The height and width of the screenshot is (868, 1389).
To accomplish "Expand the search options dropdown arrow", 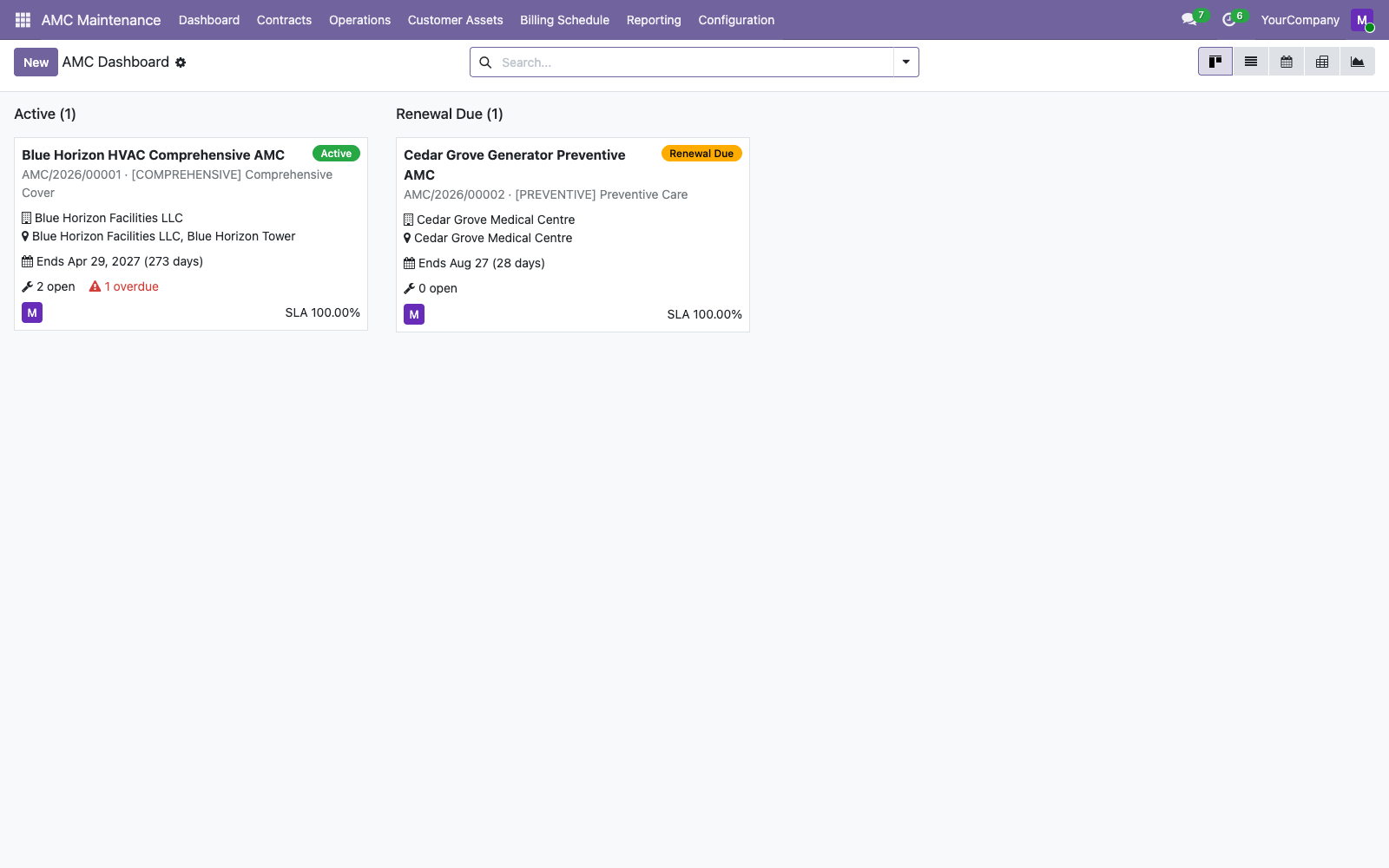I will [x=905, y=62].
